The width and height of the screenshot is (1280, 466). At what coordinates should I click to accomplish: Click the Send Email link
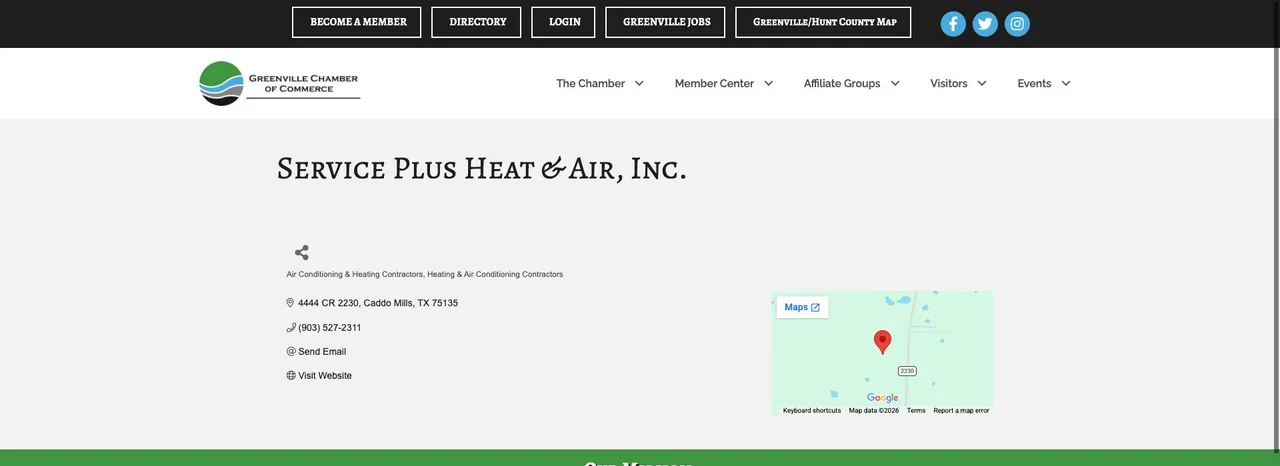coord(322,352)
